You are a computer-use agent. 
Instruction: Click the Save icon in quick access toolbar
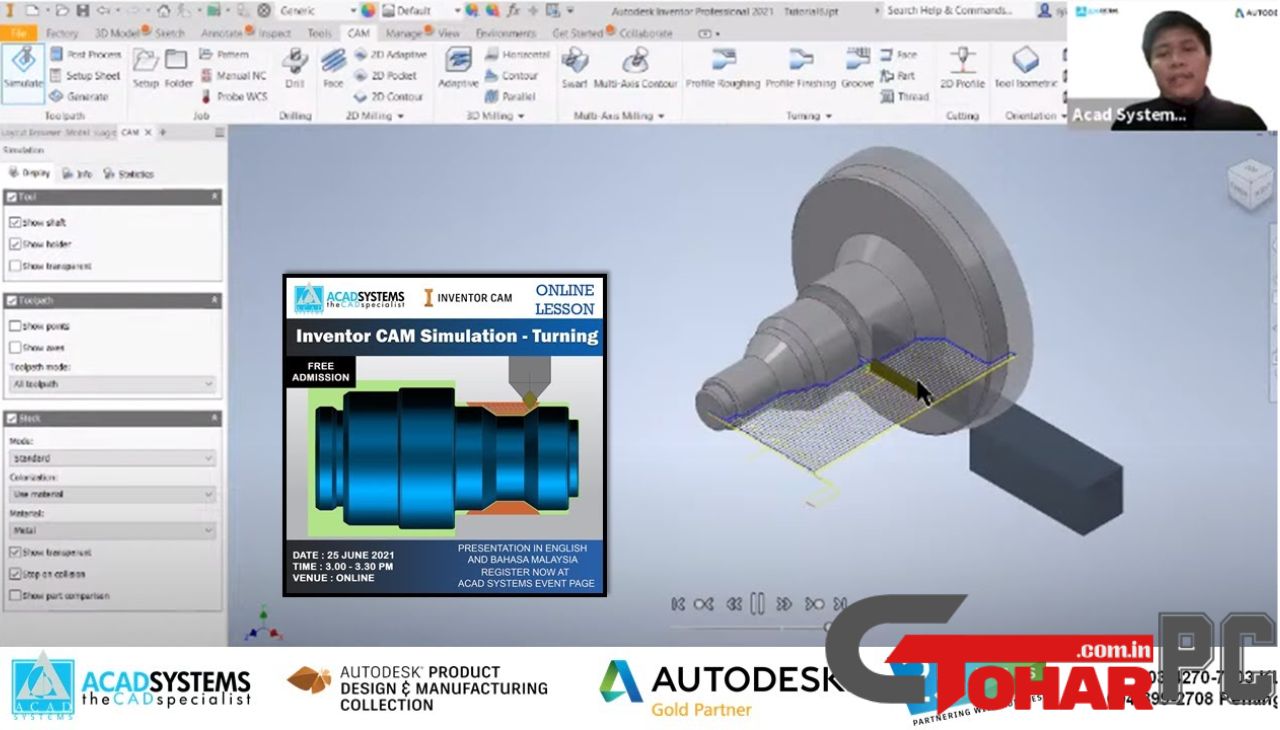click(82, 10)
